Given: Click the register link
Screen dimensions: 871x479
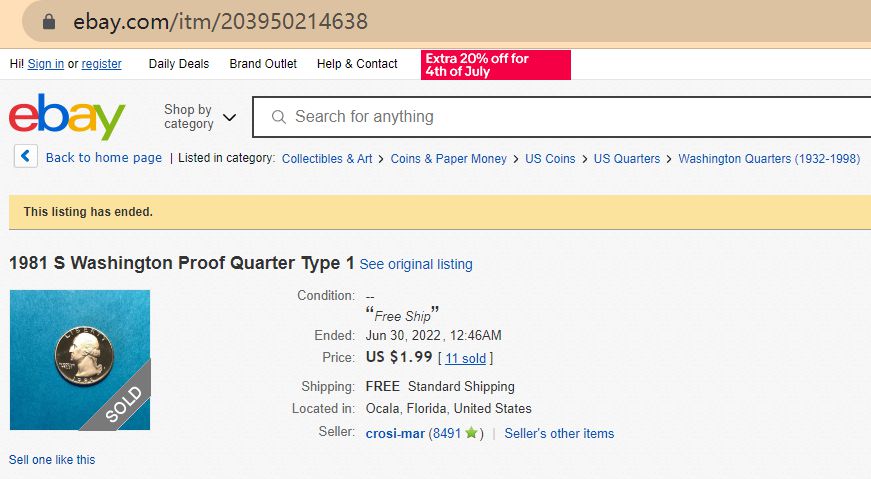Looking at the screenshot, I should (102, 64).
